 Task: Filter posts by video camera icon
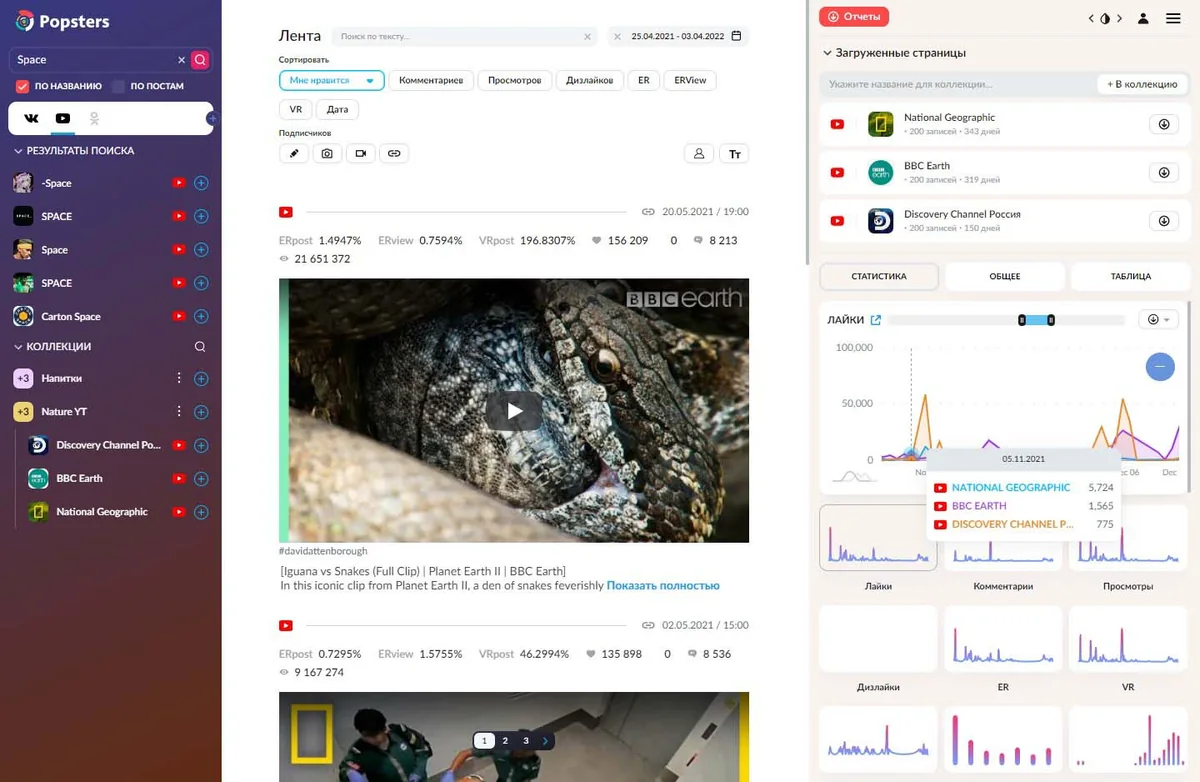point(361,154)
